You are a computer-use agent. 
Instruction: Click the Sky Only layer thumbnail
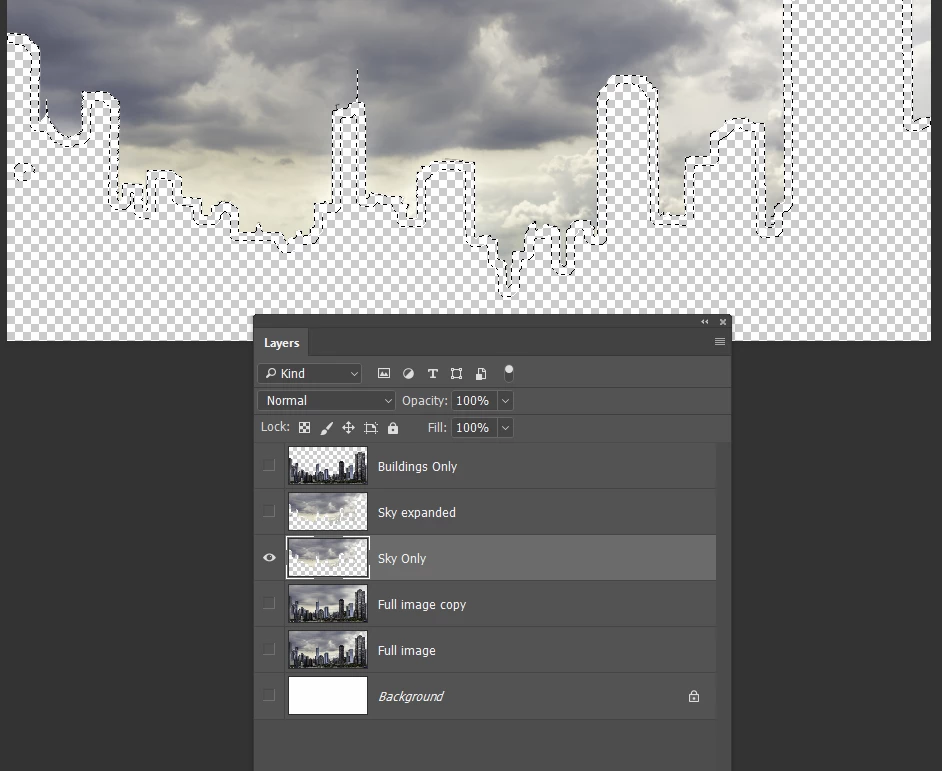pyautogui.click(x=327, y=558)
